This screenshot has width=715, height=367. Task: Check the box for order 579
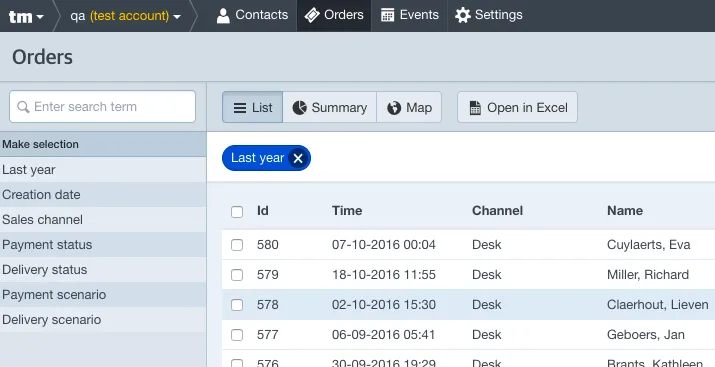237,275
